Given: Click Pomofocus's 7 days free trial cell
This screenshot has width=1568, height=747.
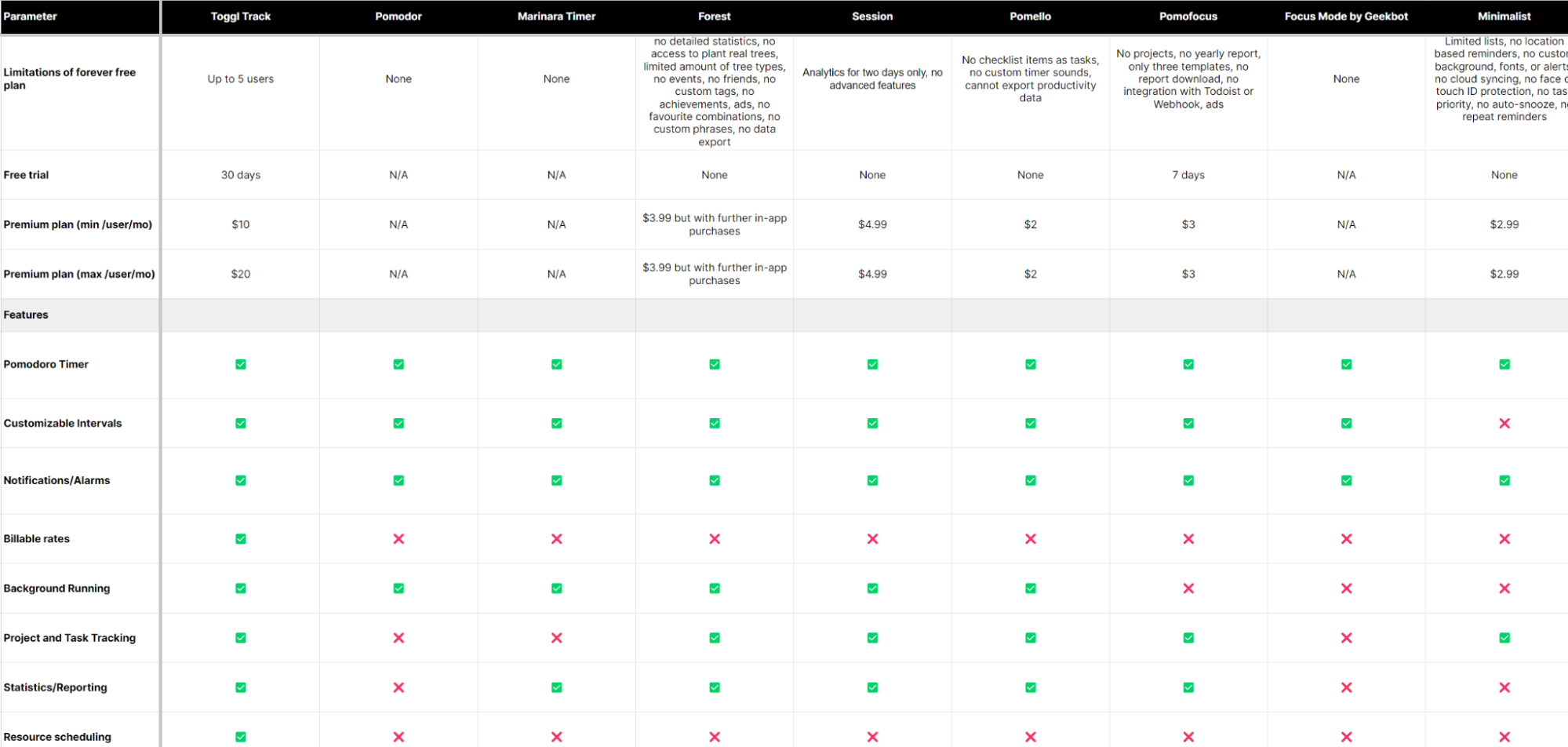Looking at the screenshot, I should (1188, 175).
